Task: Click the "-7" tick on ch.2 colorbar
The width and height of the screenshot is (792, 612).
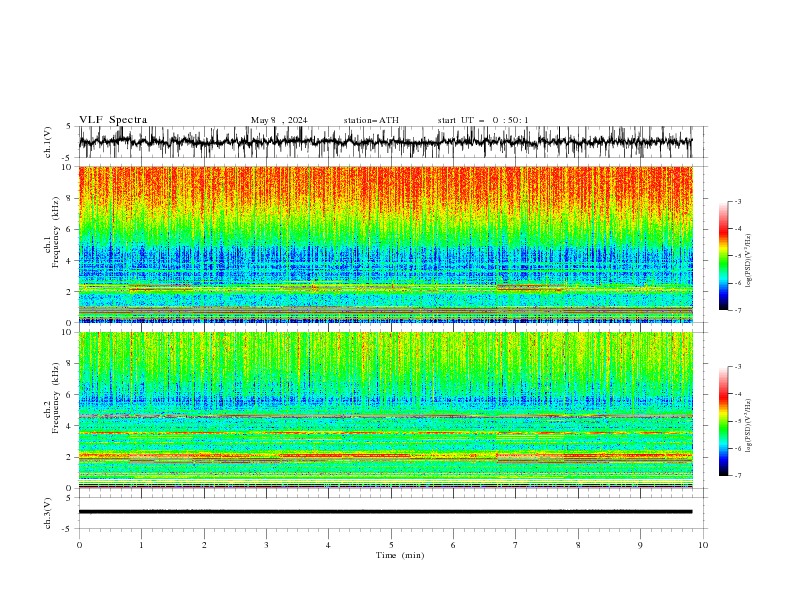Action: 737,476
